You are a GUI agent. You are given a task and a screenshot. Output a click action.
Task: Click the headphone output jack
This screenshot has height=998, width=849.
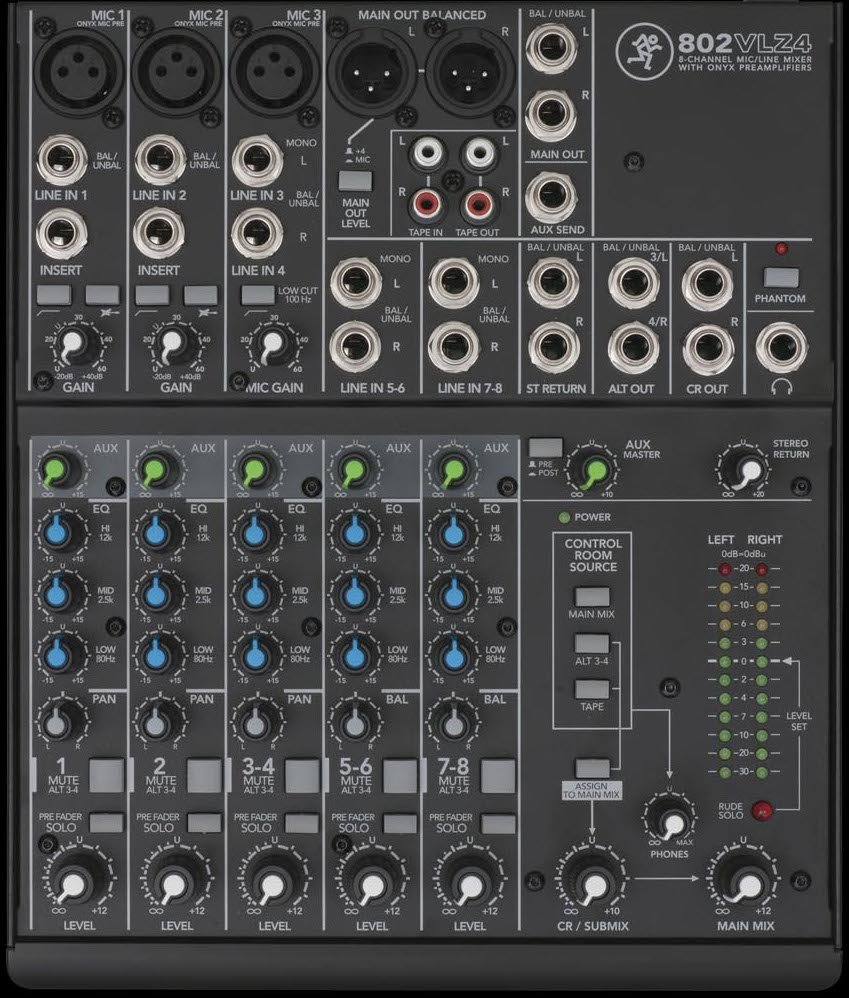point(782,348)
